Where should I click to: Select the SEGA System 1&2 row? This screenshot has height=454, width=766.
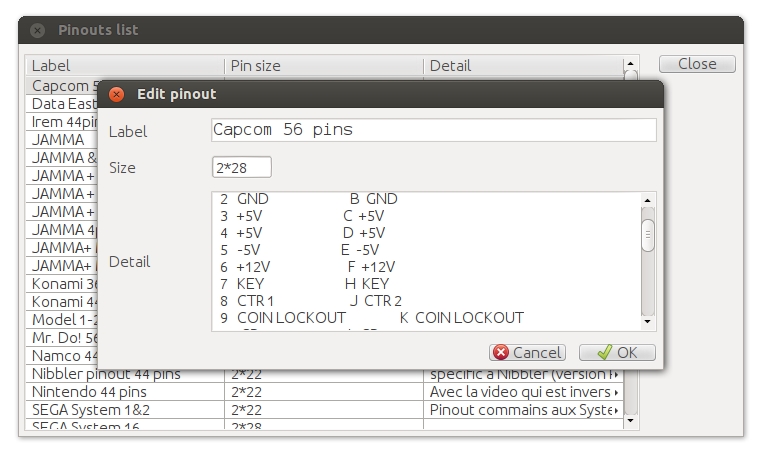[324, 410]
